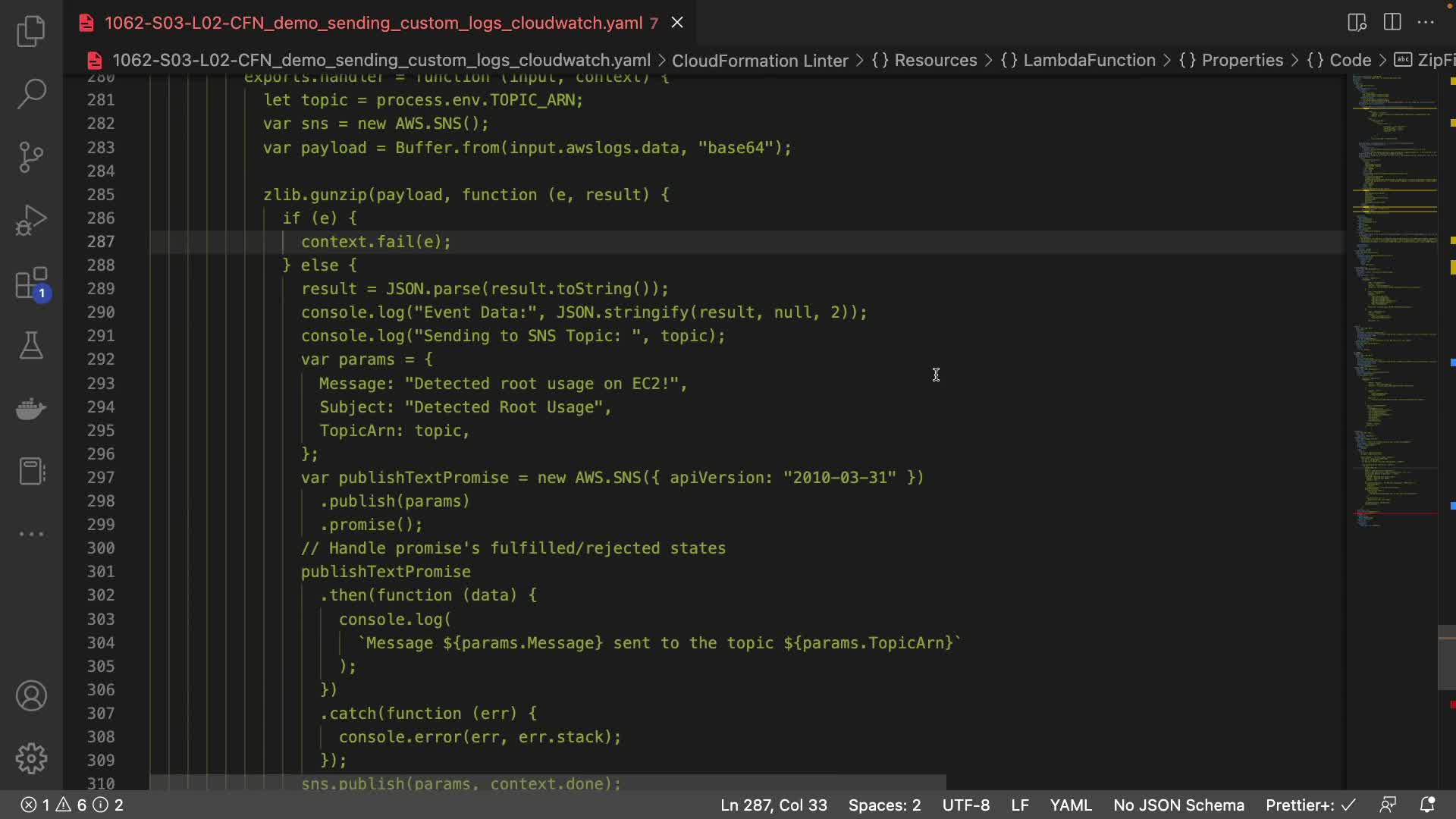Image resolution: width=1456 pixels, height=819 pixels.
Task: Select the custom_logs_cloudwatch.yaml editor tab
Action: point(373,23)
